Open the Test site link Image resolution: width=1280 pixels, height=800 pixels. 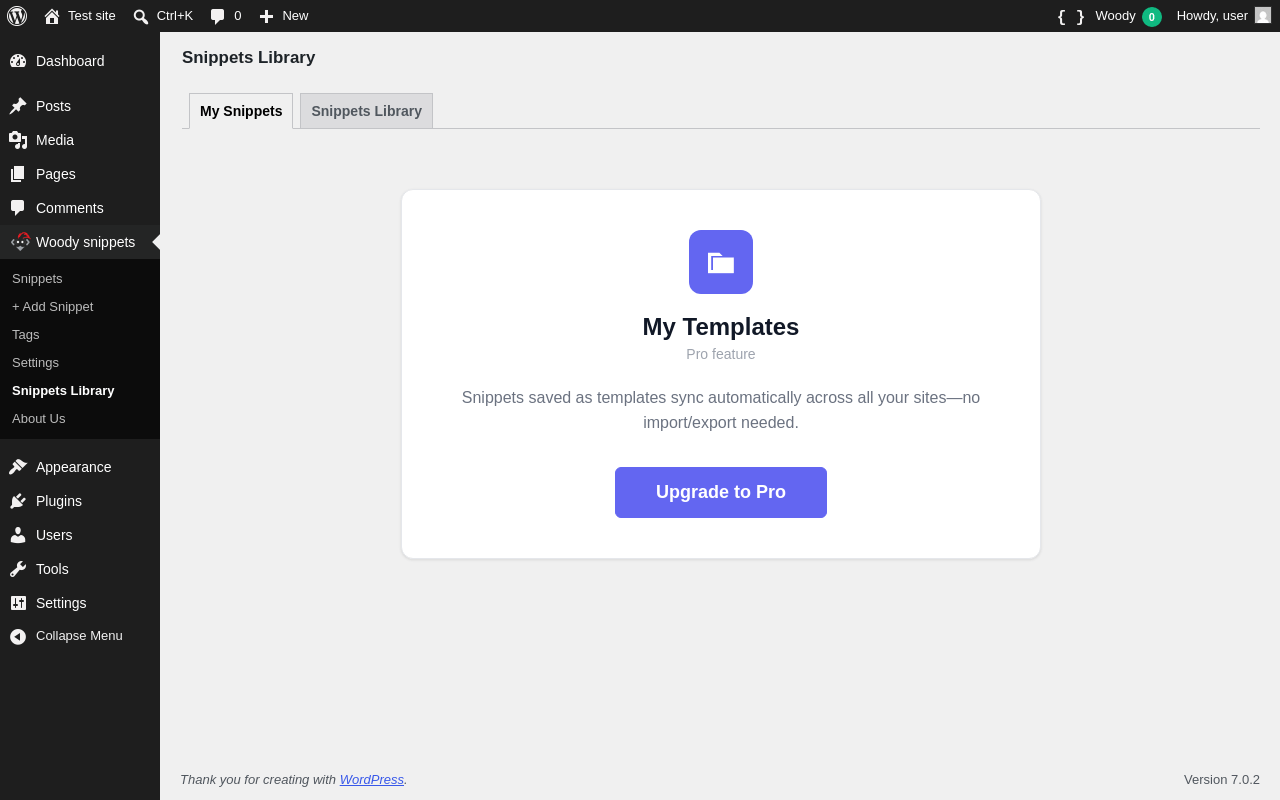pos(92,16)
